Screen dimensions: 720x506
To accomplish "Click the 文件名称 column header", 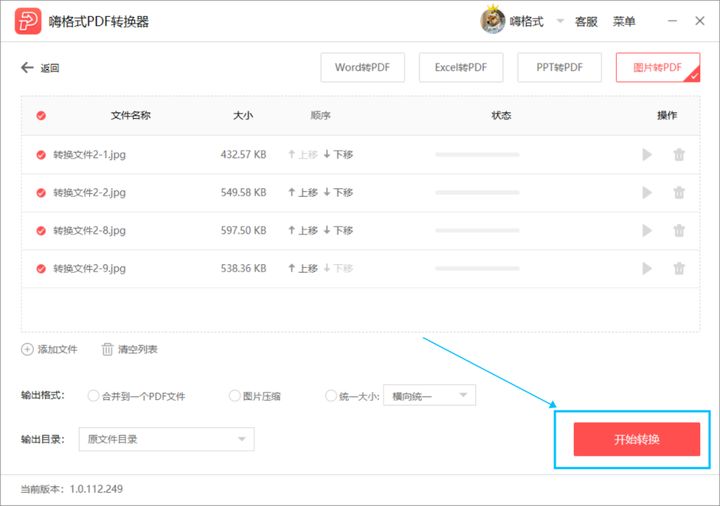I will (x=130, y=115).
